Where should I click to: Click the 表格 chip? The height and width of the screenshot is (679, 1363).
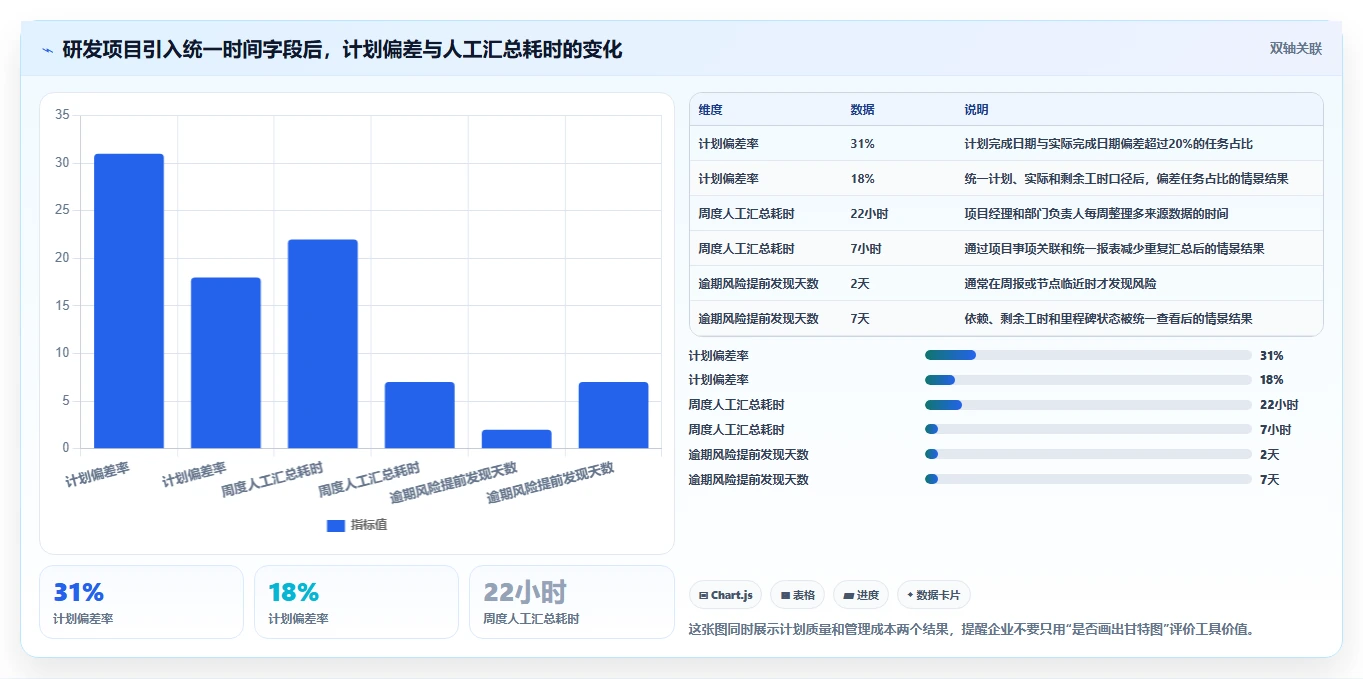797,595
